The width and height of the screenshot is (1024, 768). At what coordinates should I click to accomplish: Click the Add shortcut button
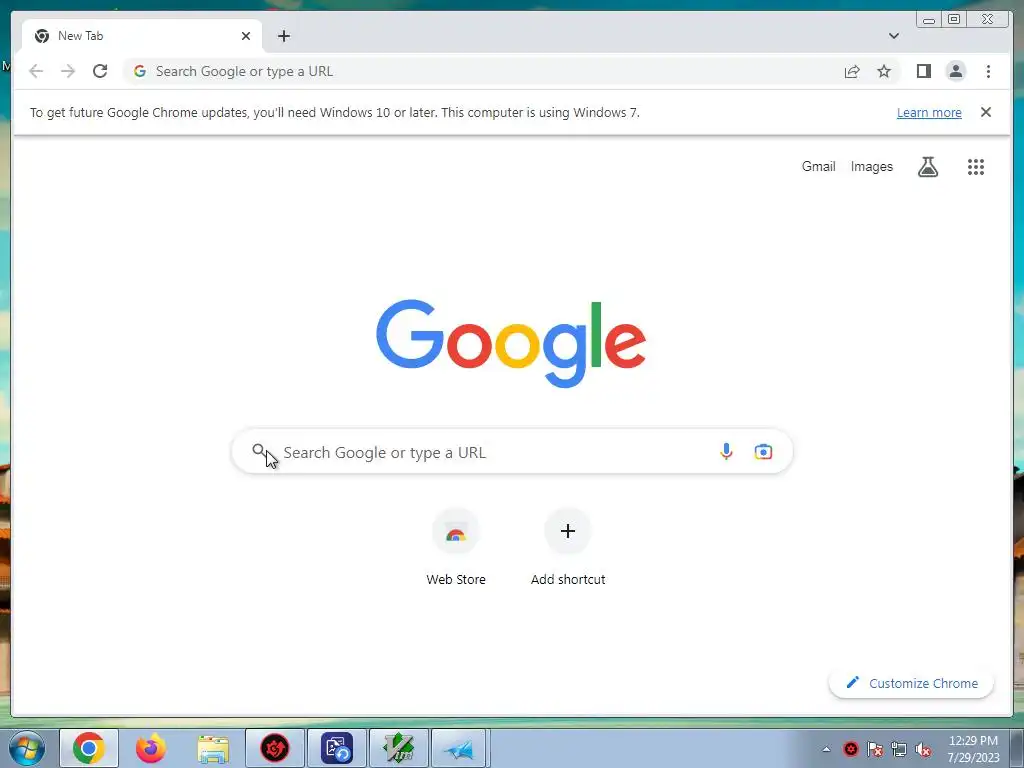click(568, 547)
